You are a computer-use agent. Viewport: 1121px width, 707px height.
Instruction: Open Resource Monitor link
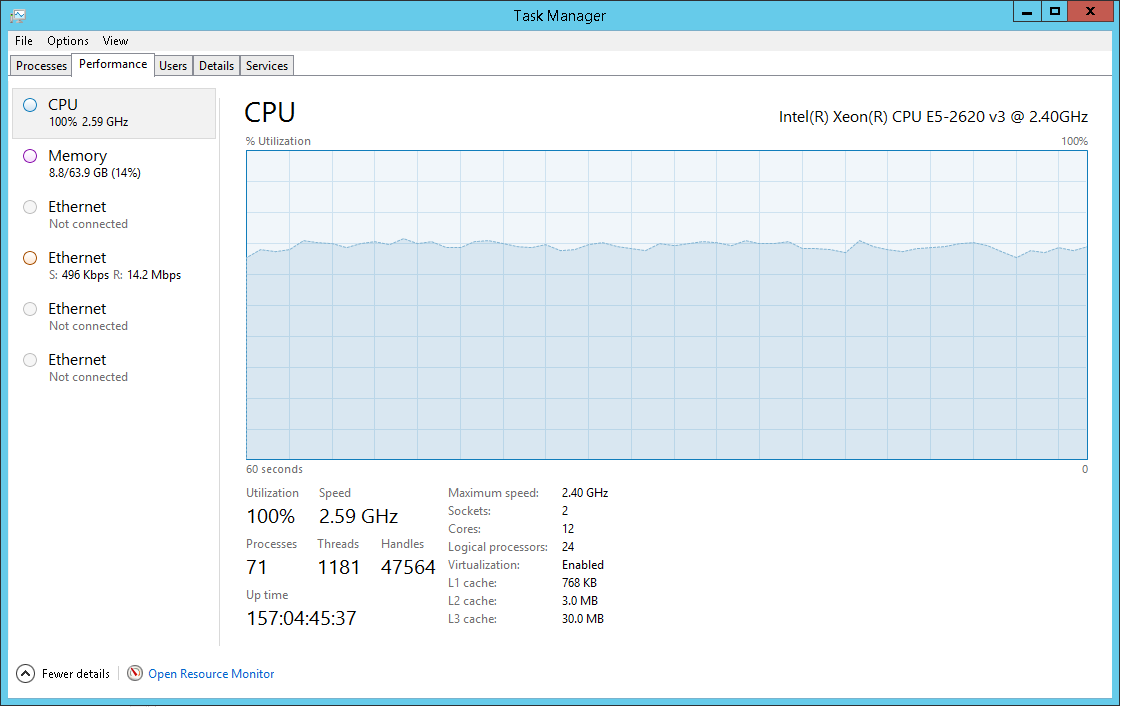(211, 674)
